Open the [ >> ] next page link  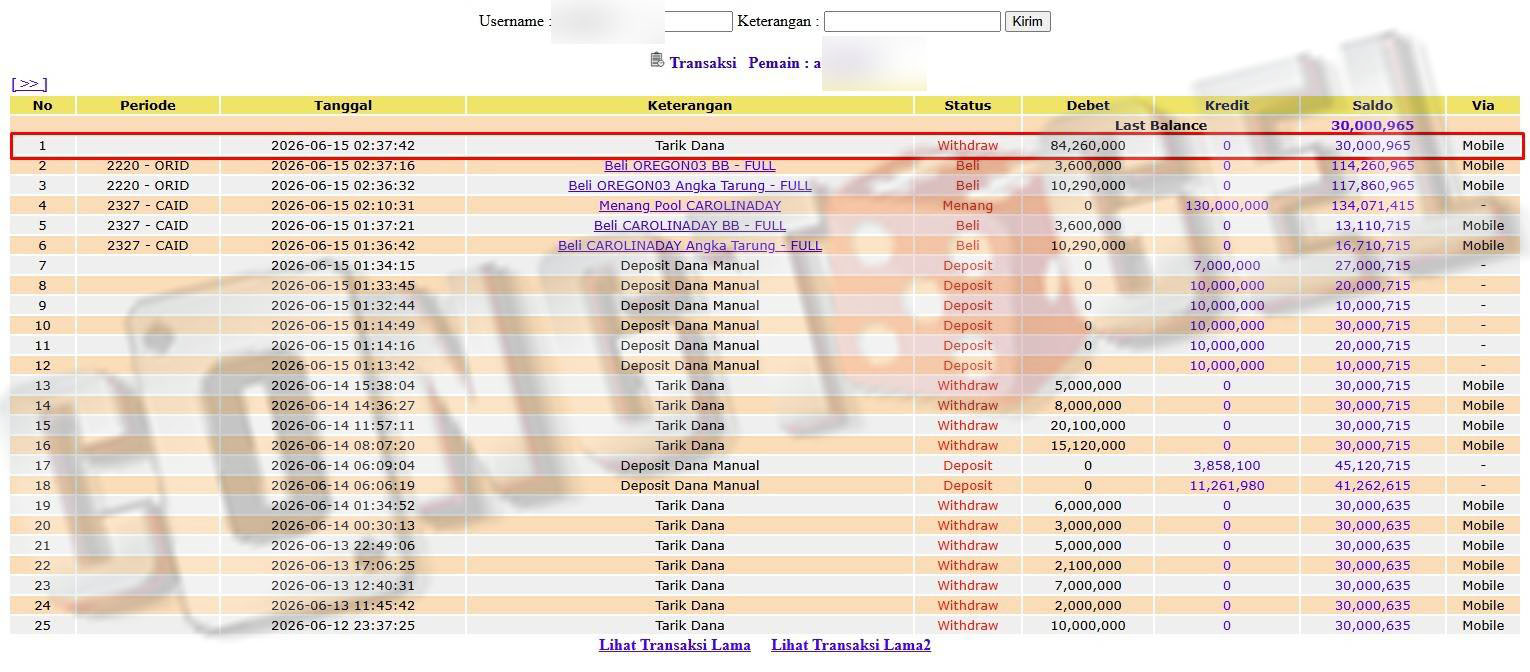29,84
